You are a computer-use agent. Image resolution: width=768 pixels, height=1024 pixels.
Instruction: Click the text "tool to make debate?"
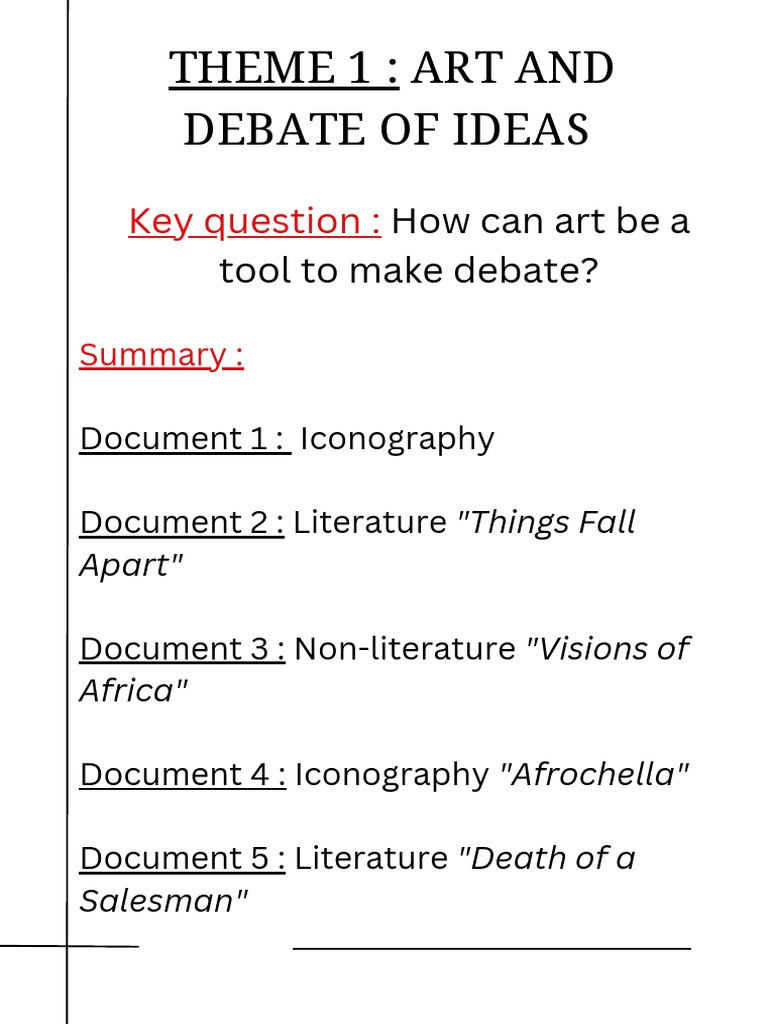click(408, 269)
